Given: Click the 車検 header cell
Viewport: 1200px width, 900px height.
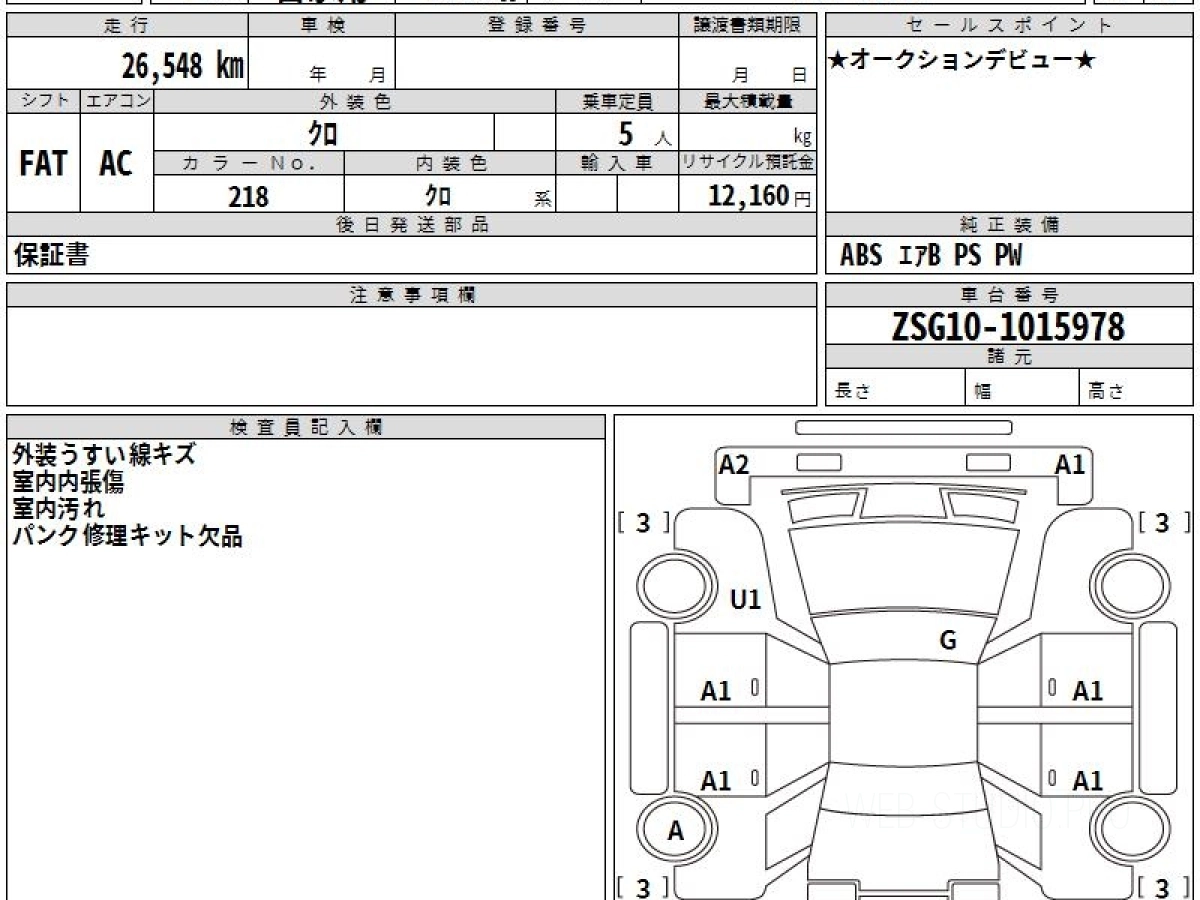Looking at the screenshot, I should (x=322, y=26).
